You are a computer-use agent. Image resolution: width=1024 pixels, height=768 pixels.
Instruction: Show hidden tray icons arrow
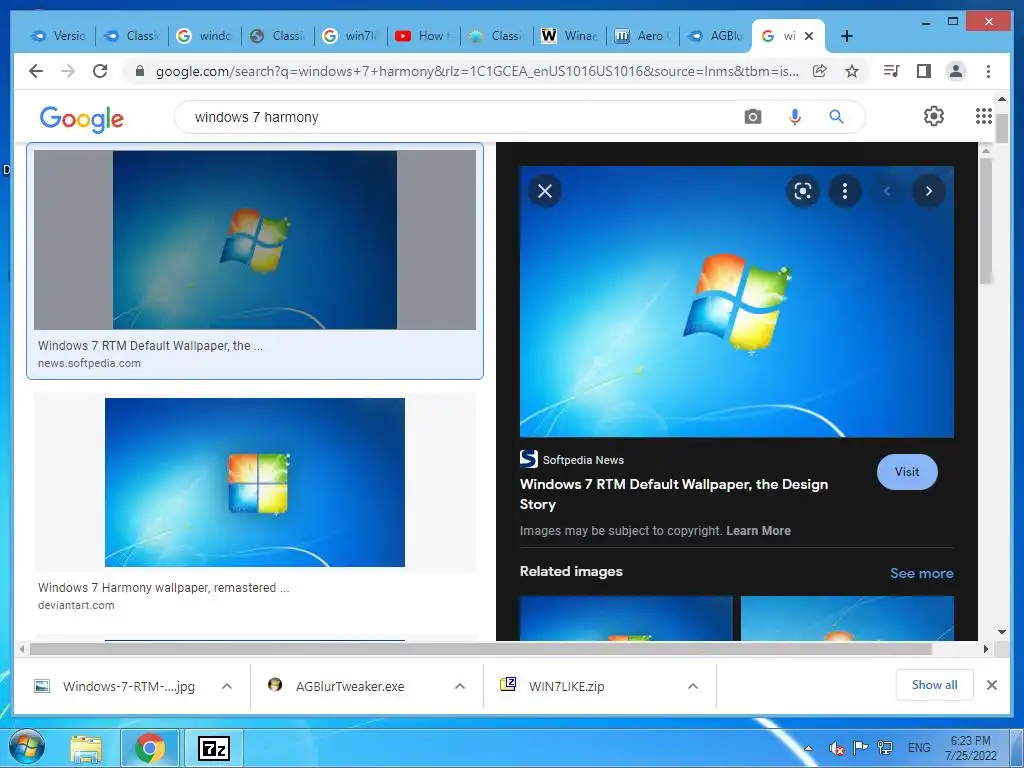pyautogui.click(x=808, y=748)
